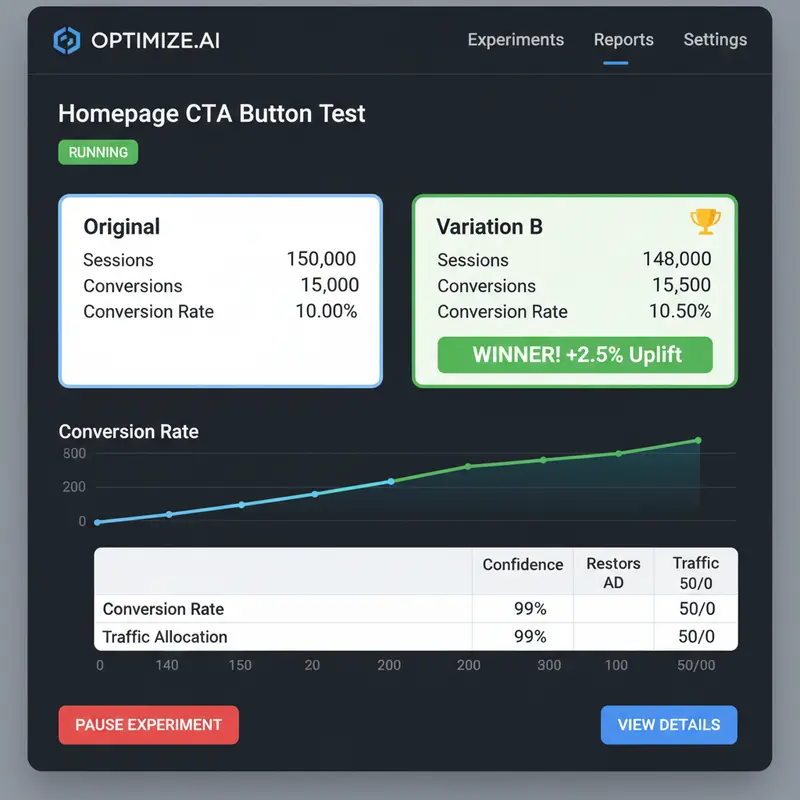Click the VIEW DETAILS button
The width and height of the screenshot is (800, 800).
coord(668,725)
